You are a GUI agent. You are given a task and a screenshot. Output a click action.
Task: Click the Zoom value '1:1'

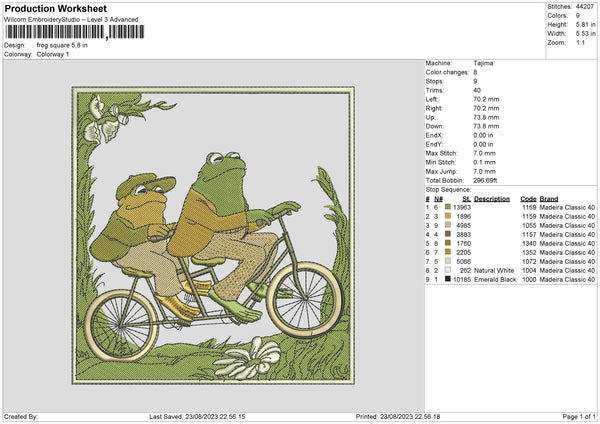tap(580, 43)
